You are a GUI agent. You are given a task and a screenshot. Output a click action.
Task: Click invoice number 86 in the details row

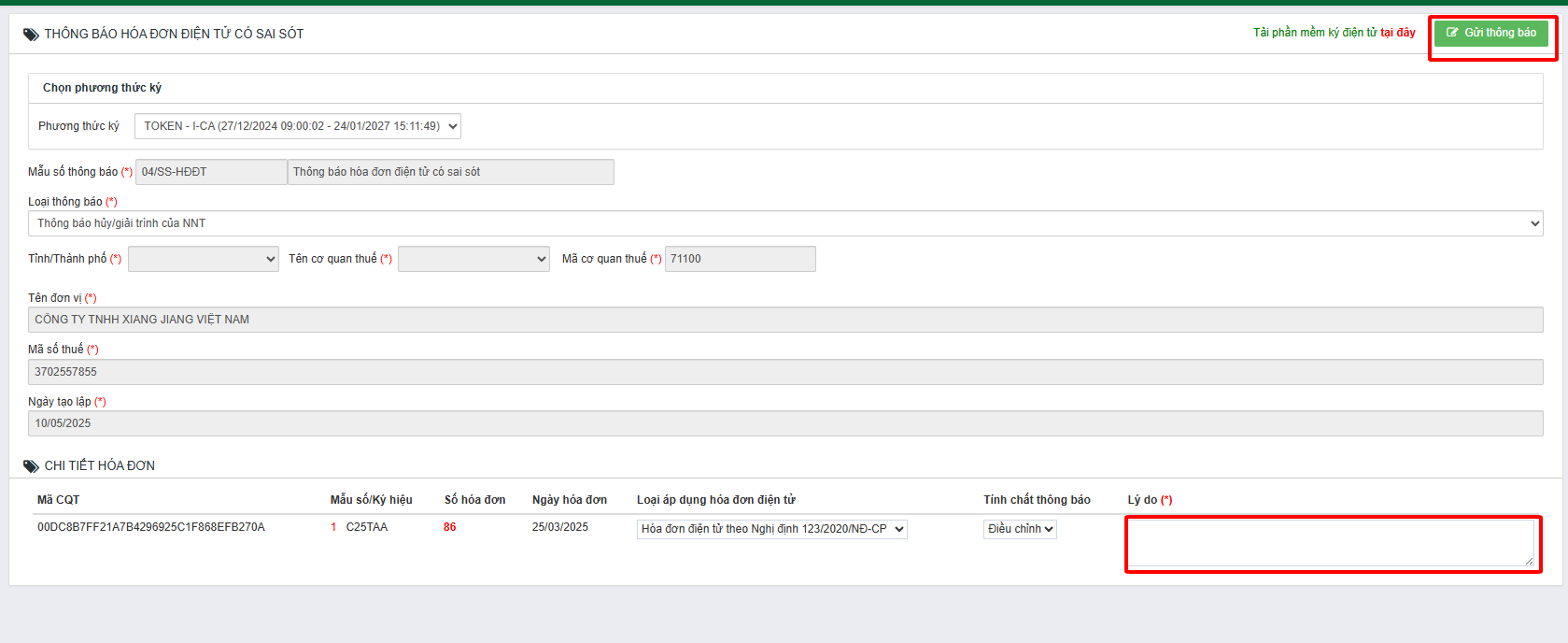point(450,527)
